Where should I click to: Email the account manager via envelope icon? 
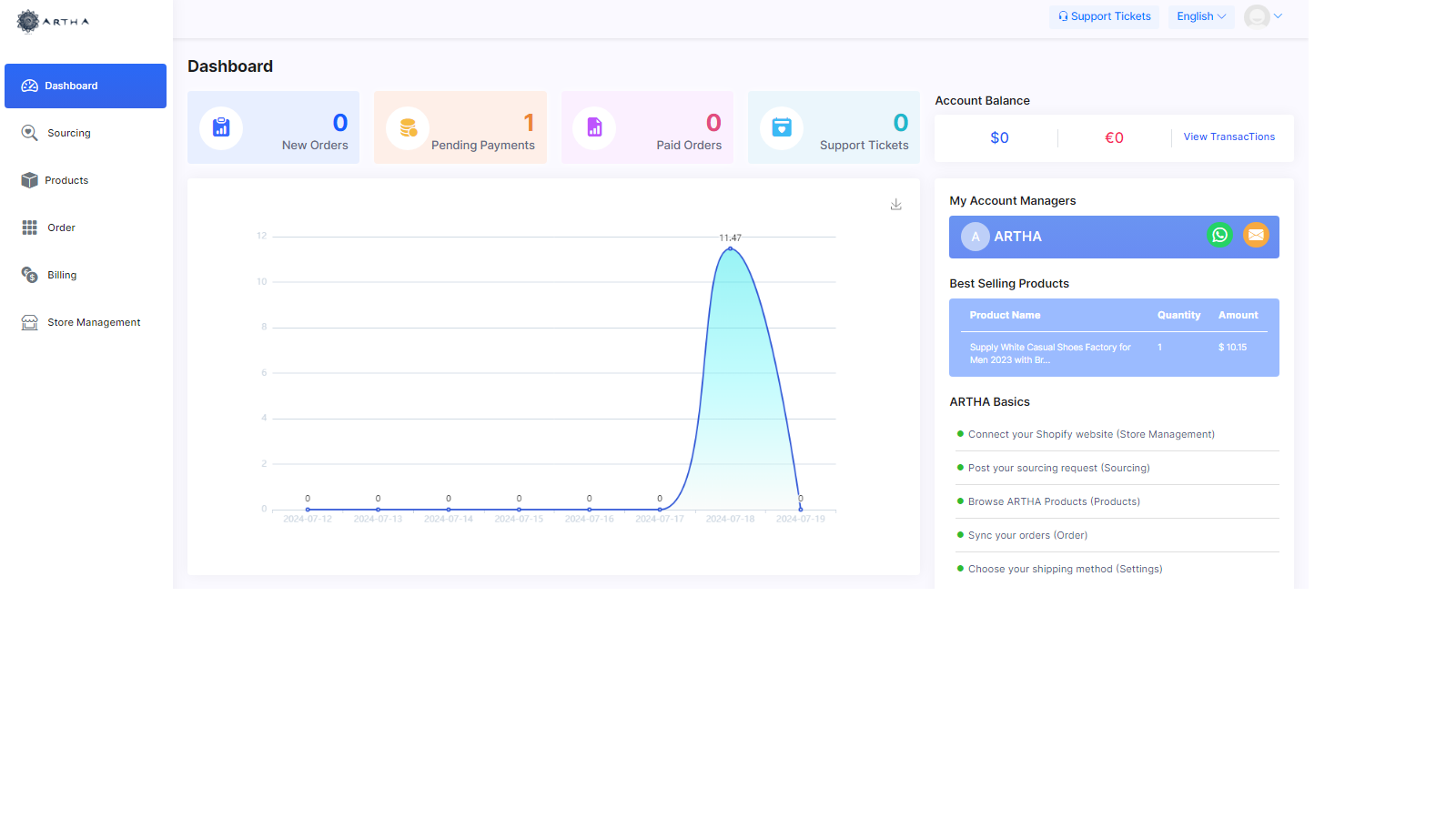1256,235
